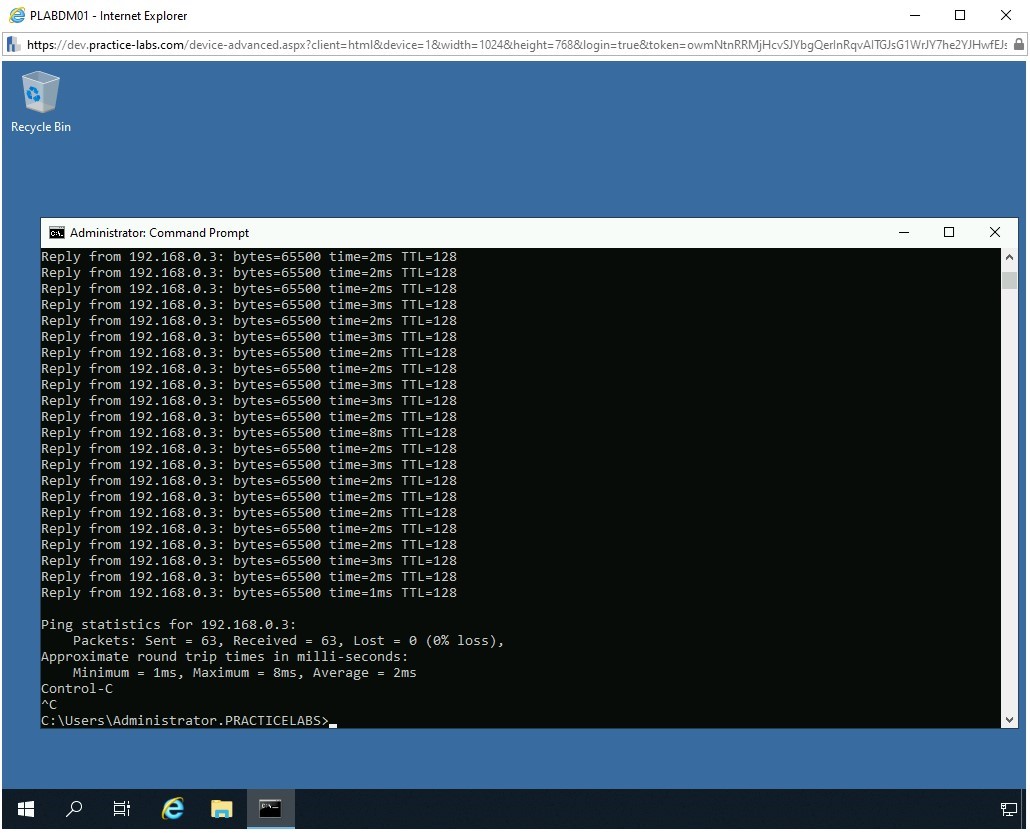Screen dimensions: 1030x833
Task: Open File Explorer from the taskbar
Action: pos(221,809)
